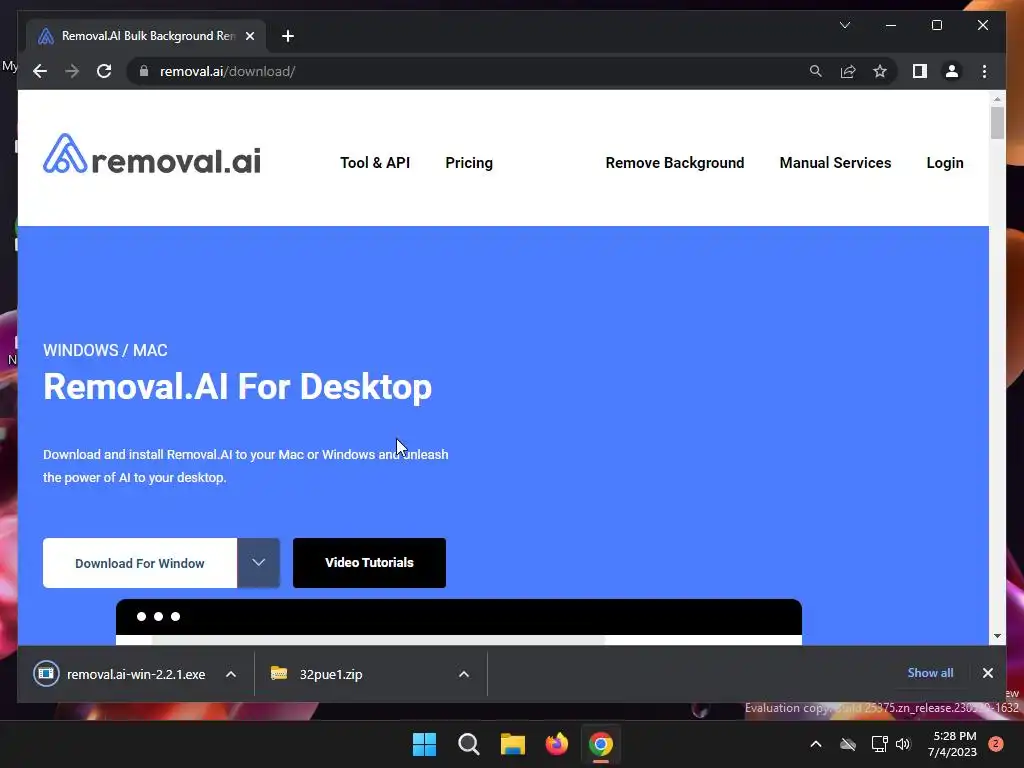
Task: Click the forward navigation arrow
Action: [72, 71]
